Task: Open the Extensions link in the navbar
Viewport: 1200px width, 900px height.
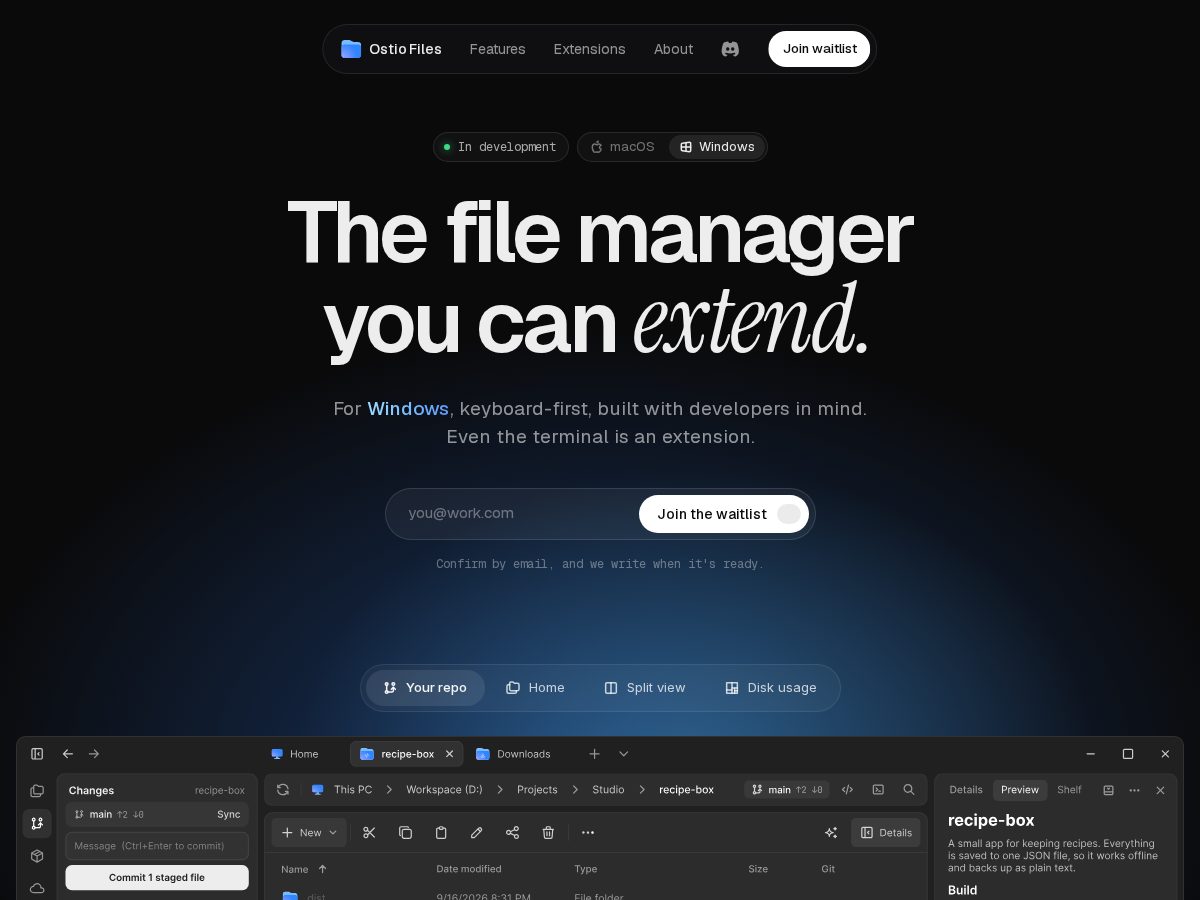Action: (x=589, y=49)
